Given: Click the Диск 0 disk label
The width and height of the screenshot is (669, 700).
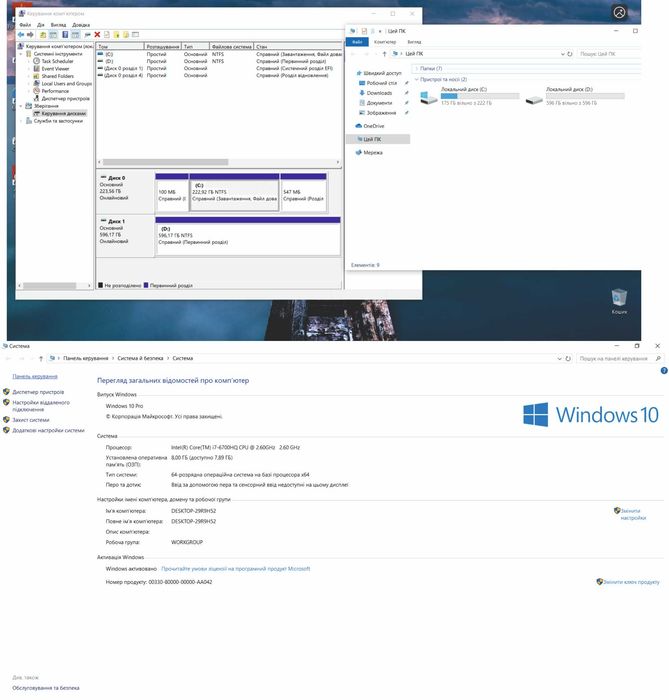Looking at the screenshot, I should (116, 178).
